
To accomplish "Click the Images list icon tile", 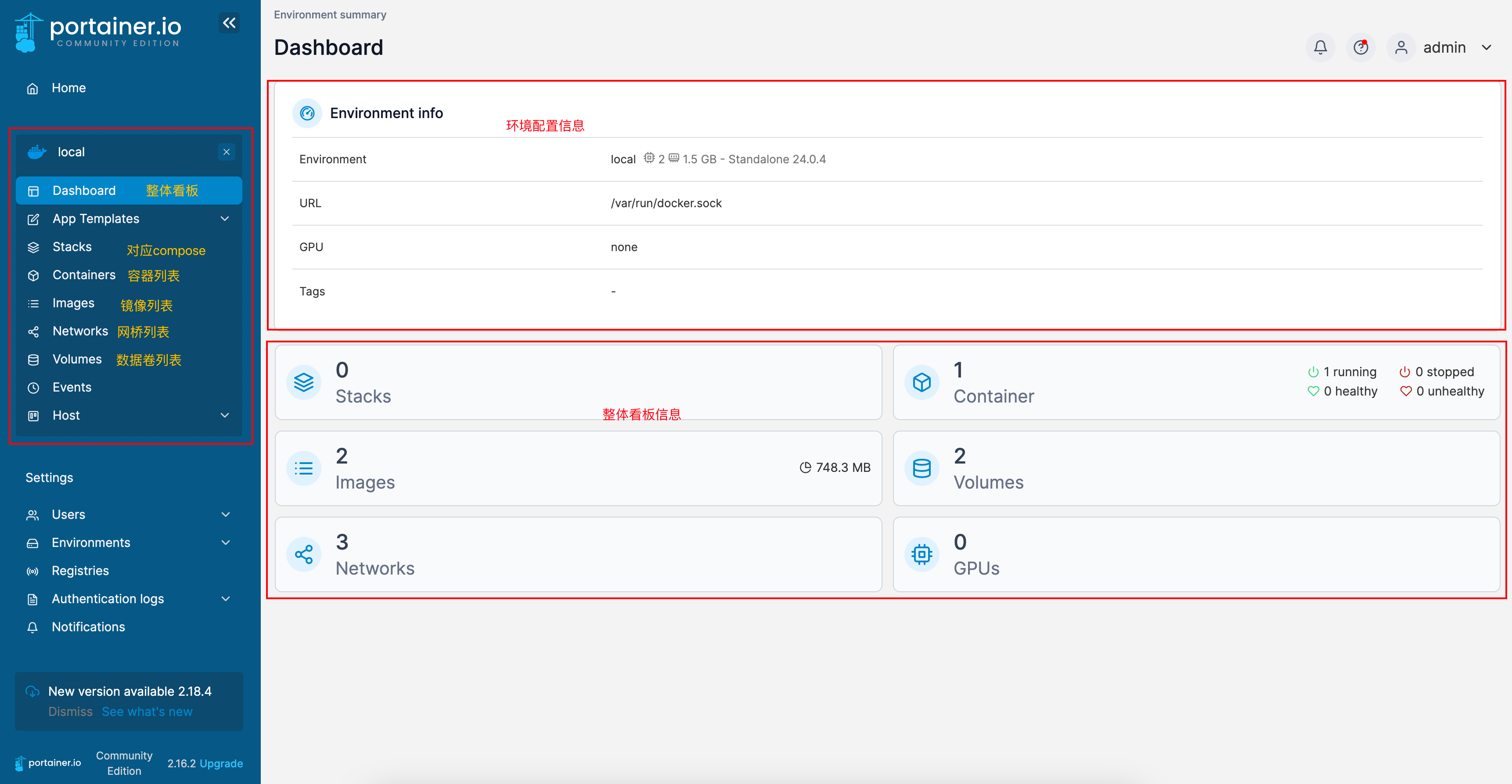I will pos(303,468).
